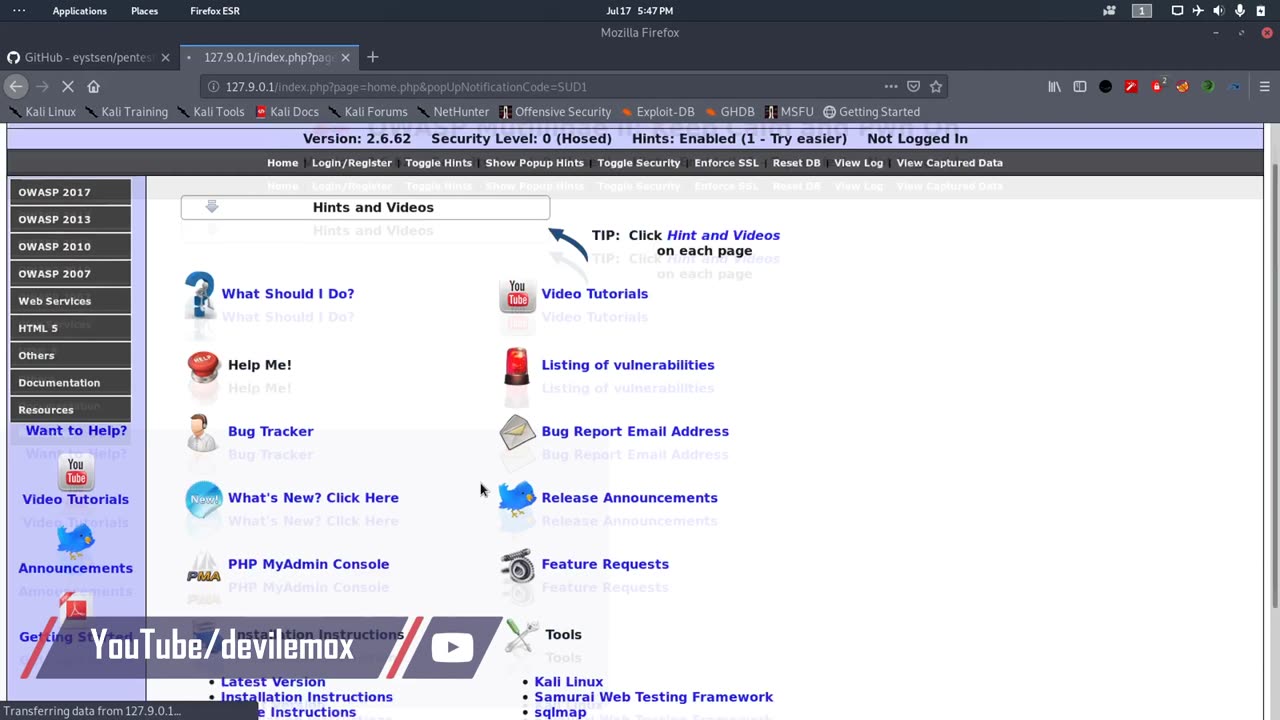Image resolution: width=1280 pixels, height=720 pixels.
Task: Open View Captured Data in menu bar
Action: click(x=949, y=163)
